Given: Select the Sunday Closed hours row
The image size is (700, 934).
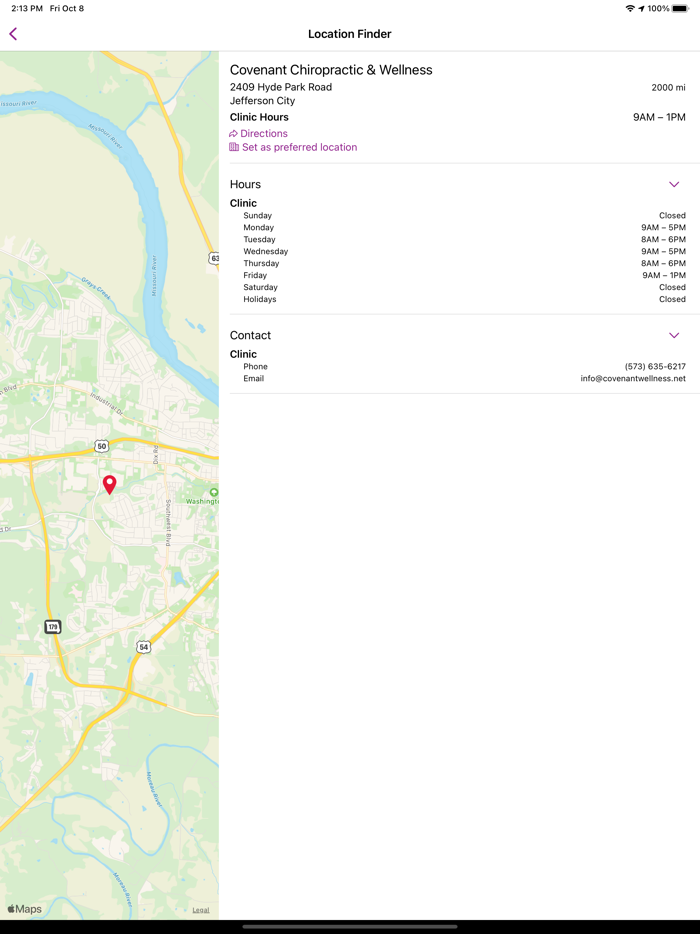Looking at the screenshot, I should point(464,216).
